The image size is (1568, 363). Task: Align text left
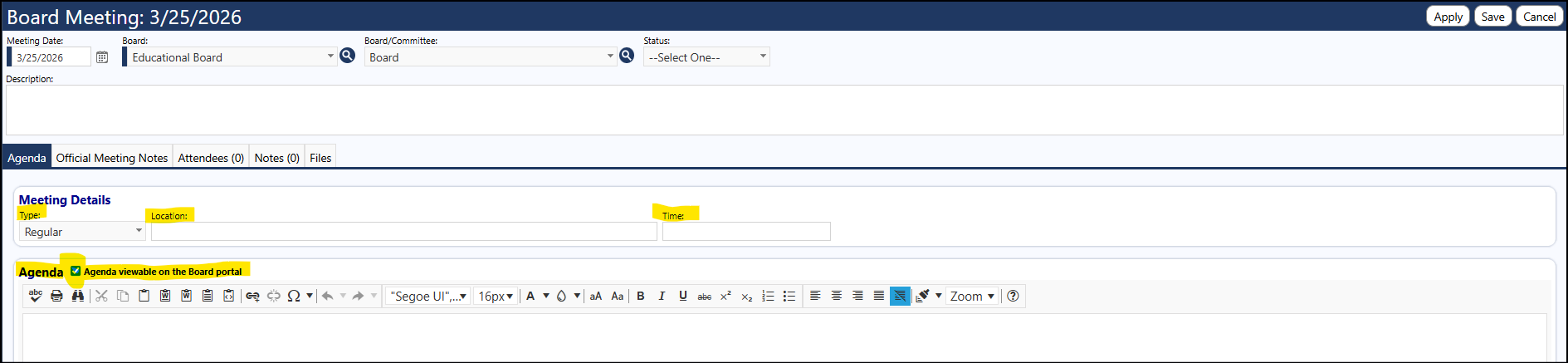point(815,296)
